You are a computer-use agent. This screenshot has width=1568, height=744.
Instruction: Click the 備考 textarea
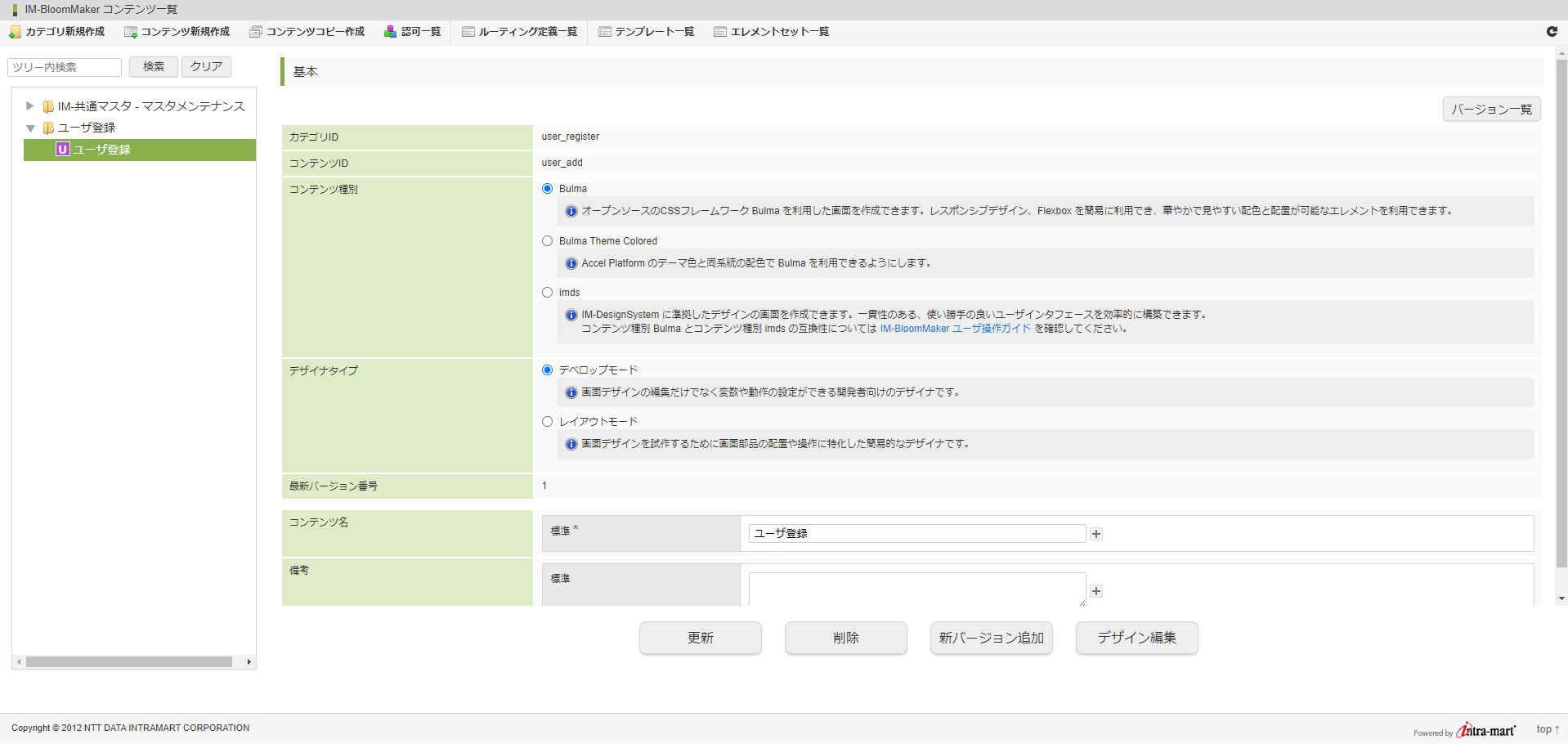coord(917,589)
